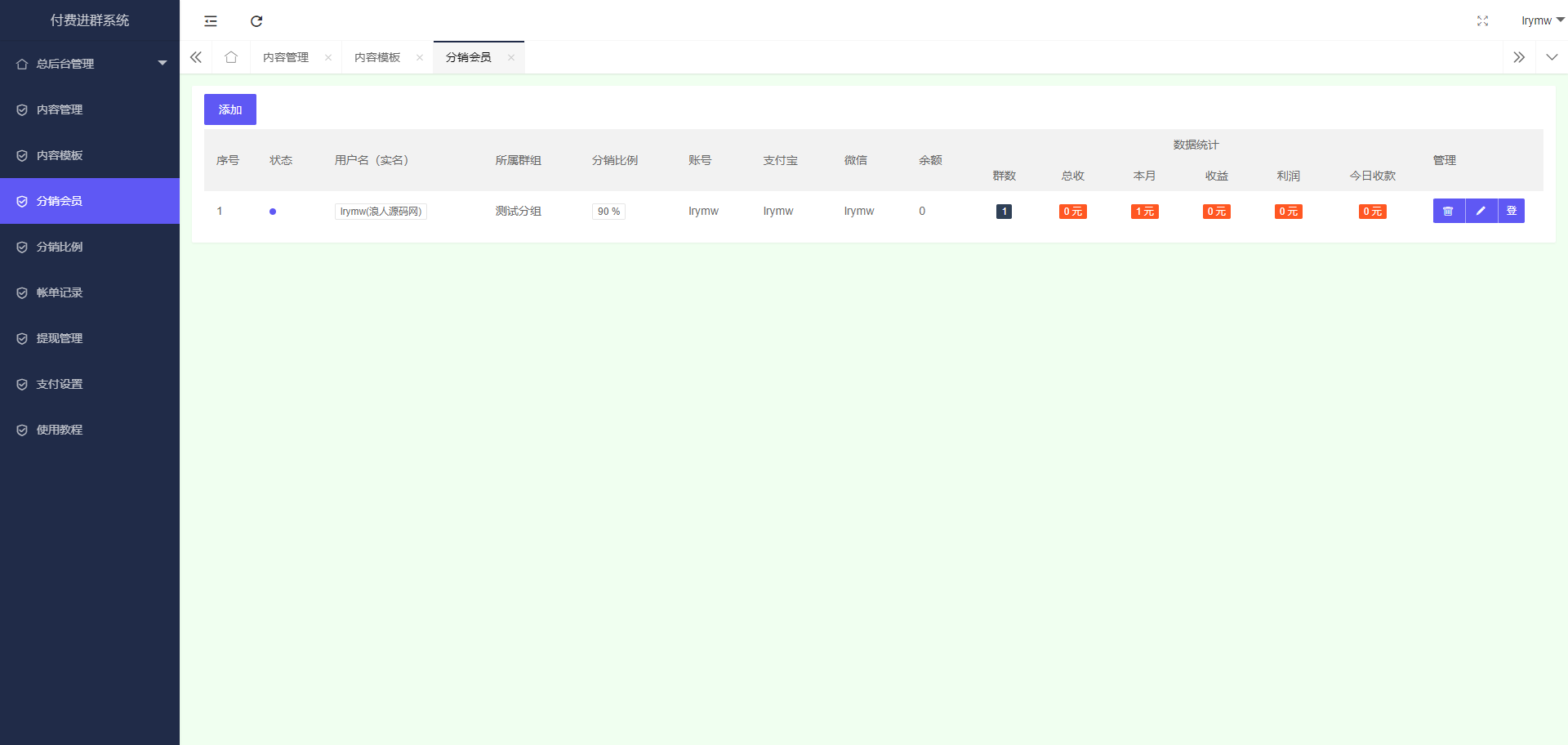Open the lrymw user dropdown
Image resolution: width=1568 pixels, height=745 pixels.
point(1541,20)
